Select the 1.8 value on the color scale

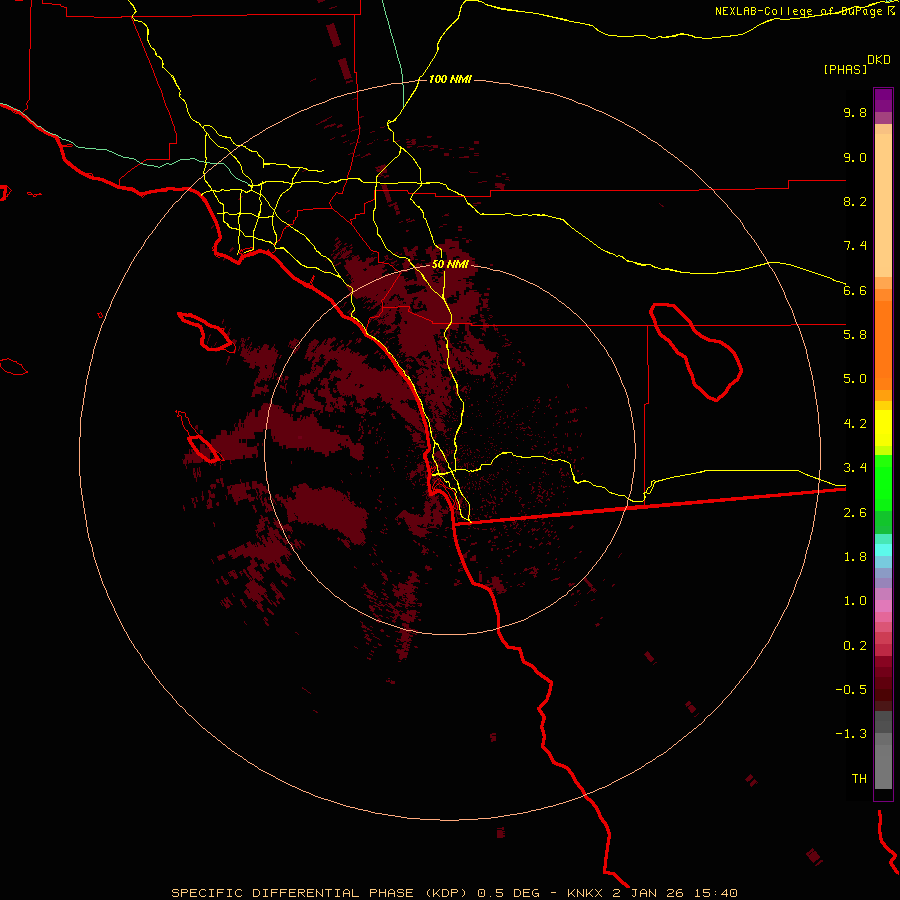point(855,557)
